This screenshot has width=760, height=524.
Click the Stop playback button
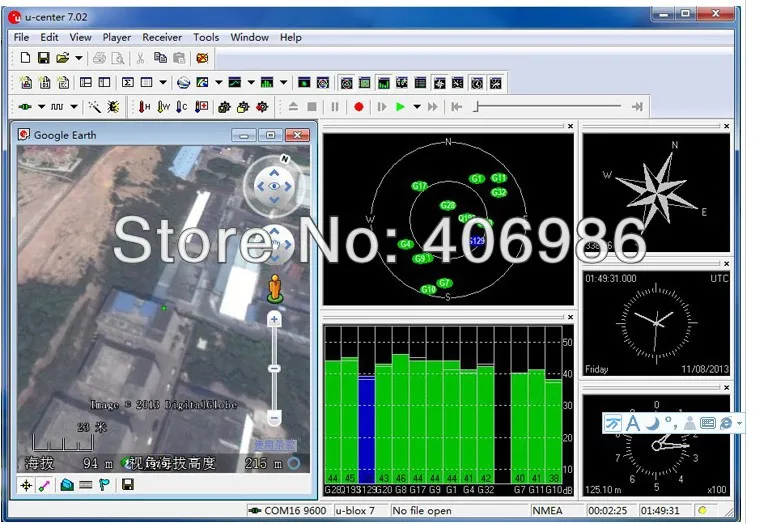click(x=312, y=107)
